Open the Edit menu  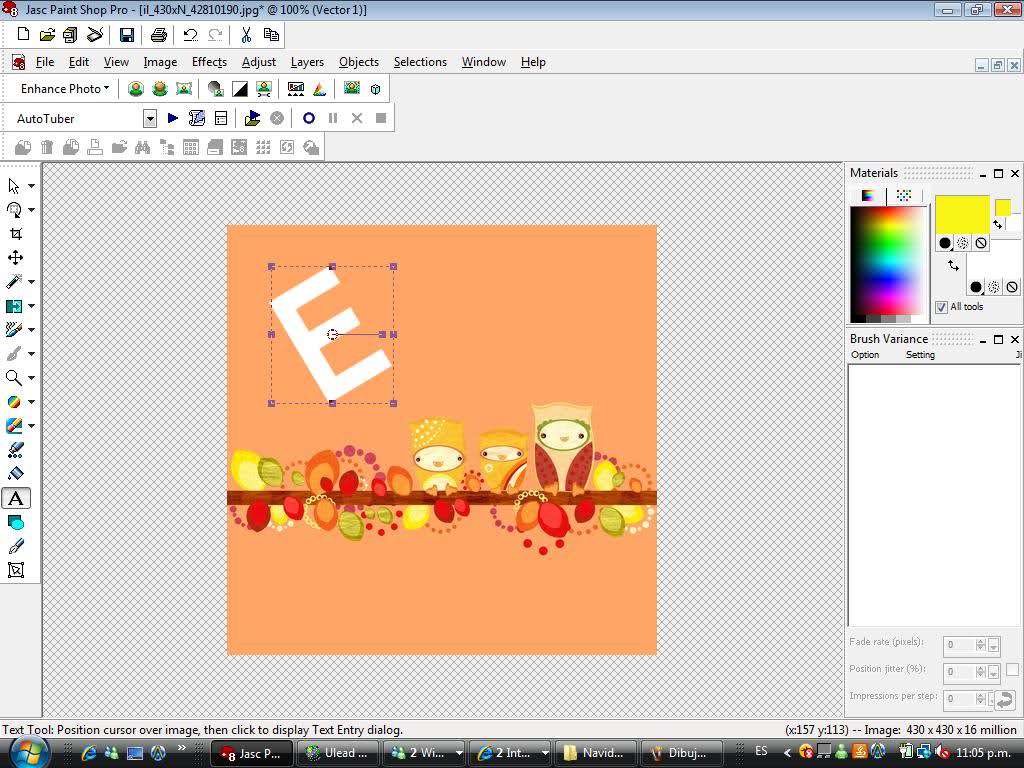[x=78, y=62]
